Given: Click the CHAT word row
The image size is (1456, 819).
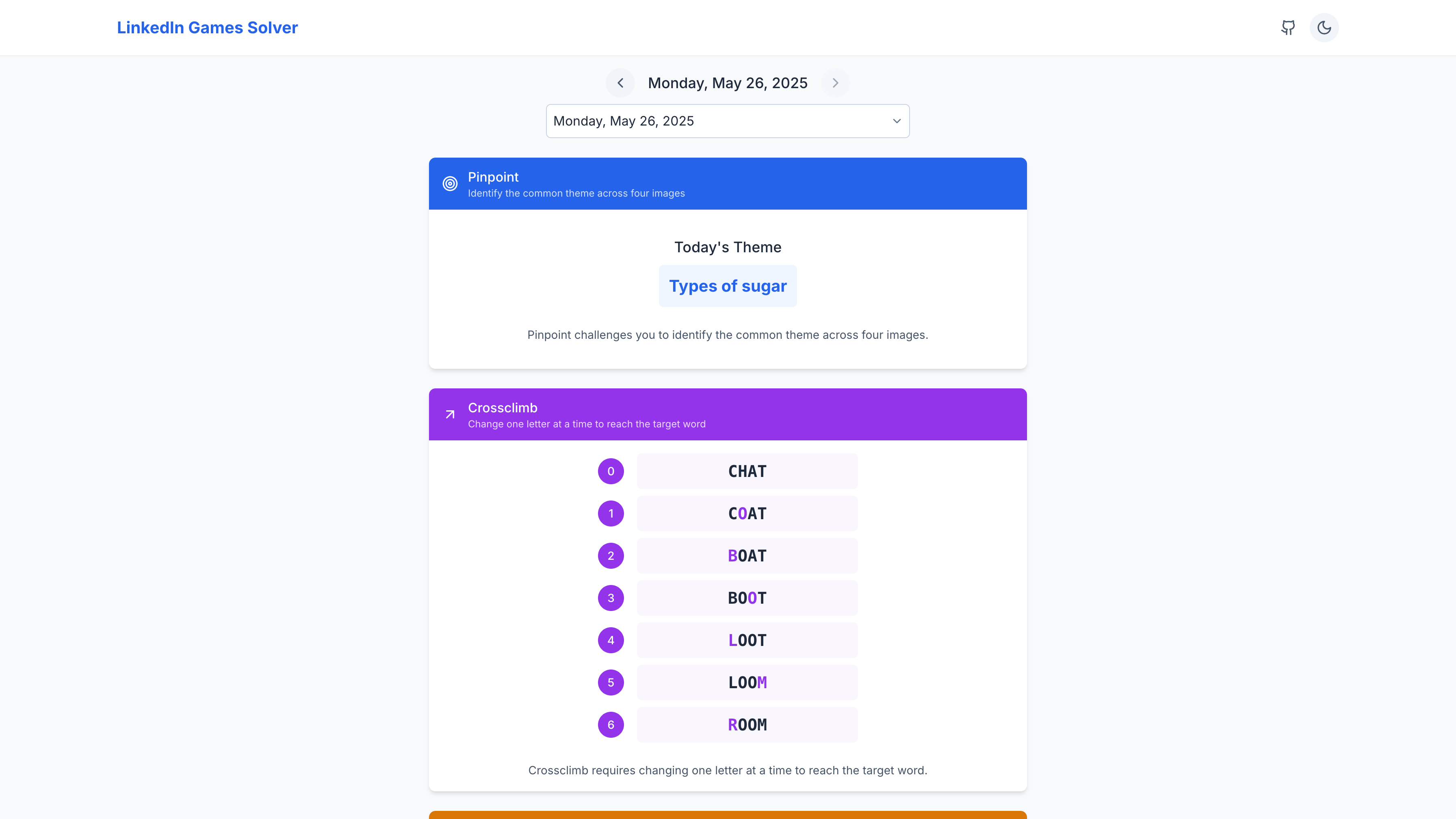Looking at the screenshot, I should tap(747, 471).
